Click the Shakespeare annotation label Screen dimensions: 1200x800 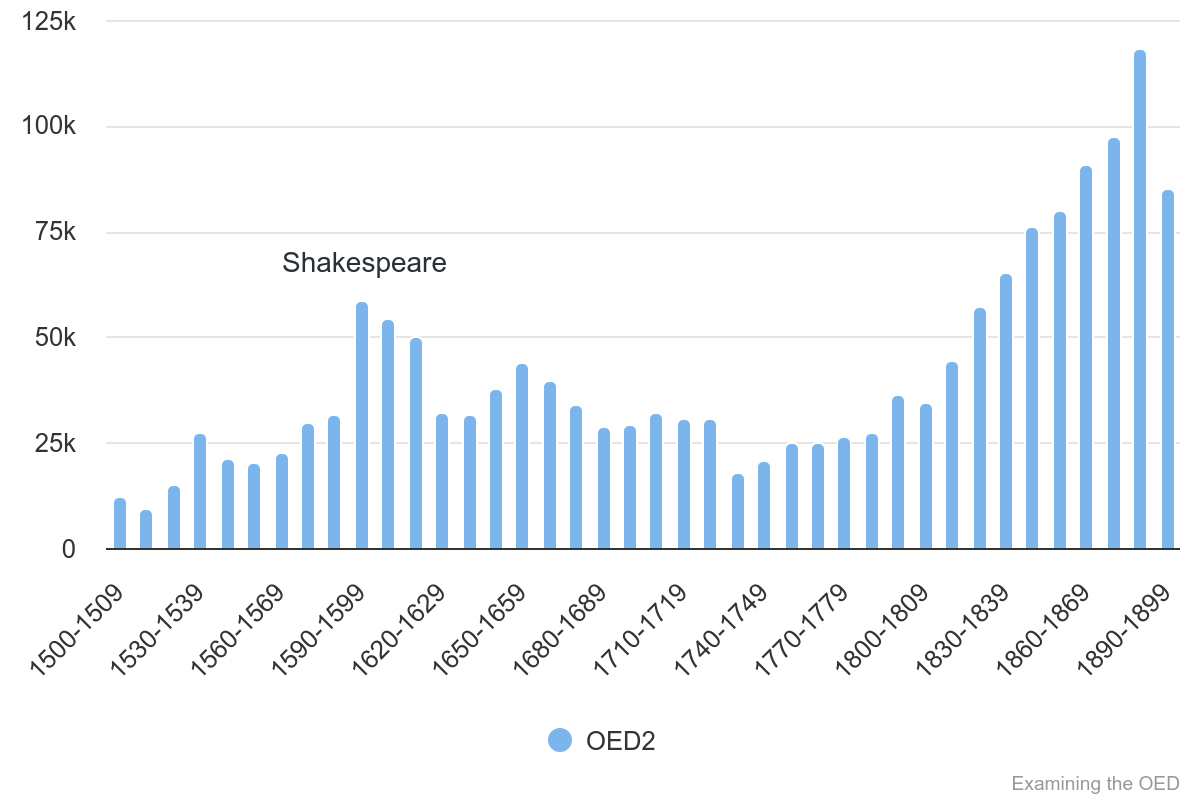(x=364, y=263)
